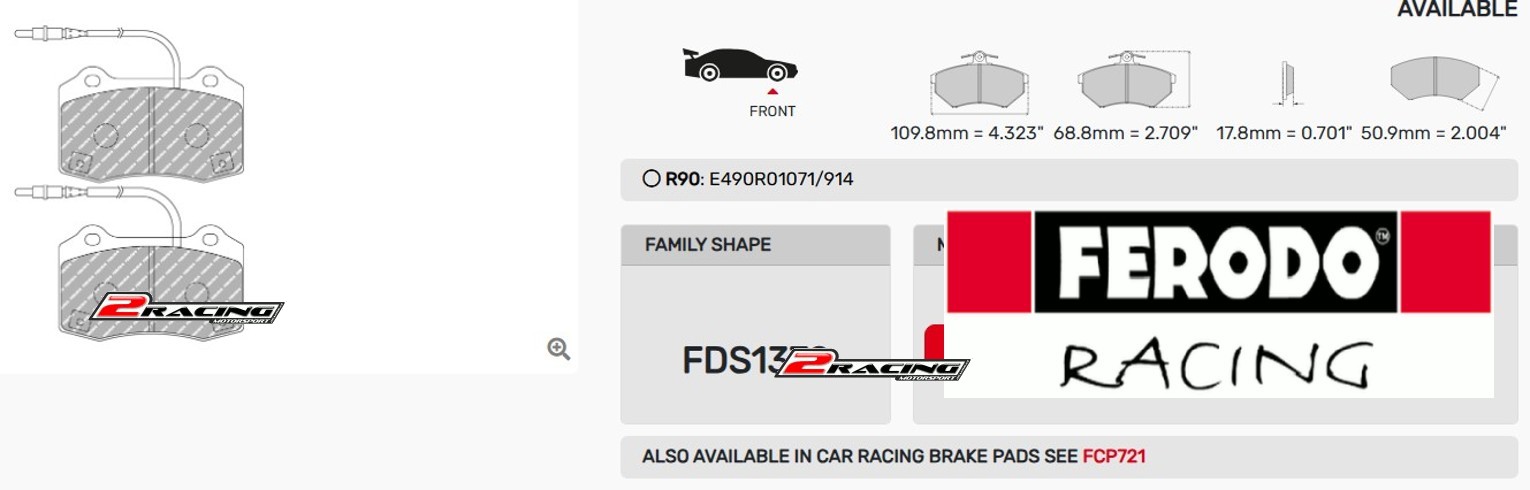This screenshot has width=1530, height=490.
Task: Click the red triangle above FRONT
Action: pos(772,92)
